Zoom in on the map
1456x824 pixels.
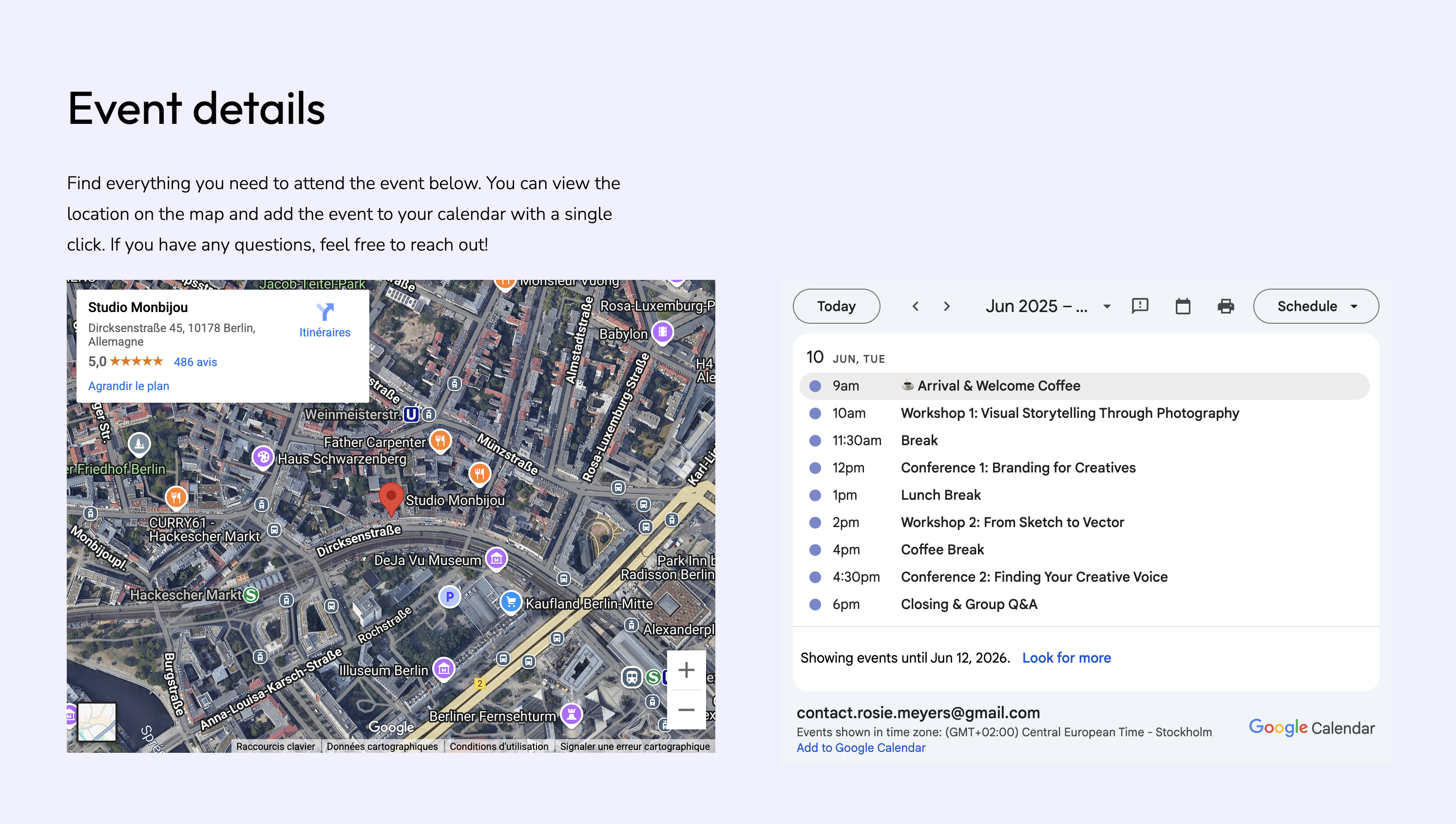[686, 669]
